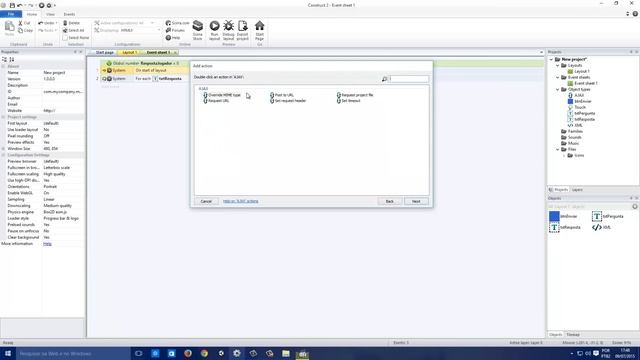Screen dimensions: 640x360
Task: Click the Redo arrow in quick access toolbar
Action: click(x=31, y=5)
